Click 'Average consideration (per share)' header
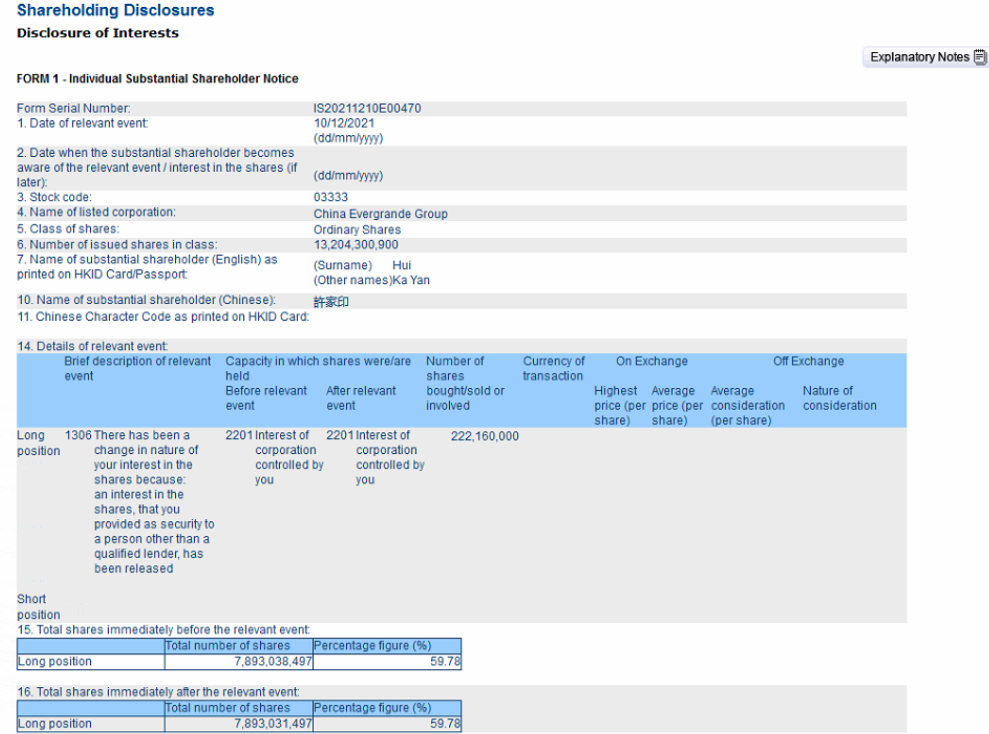The width and height of the screenshot is (989, 734). pyautogui.click(x=748, y=405)
